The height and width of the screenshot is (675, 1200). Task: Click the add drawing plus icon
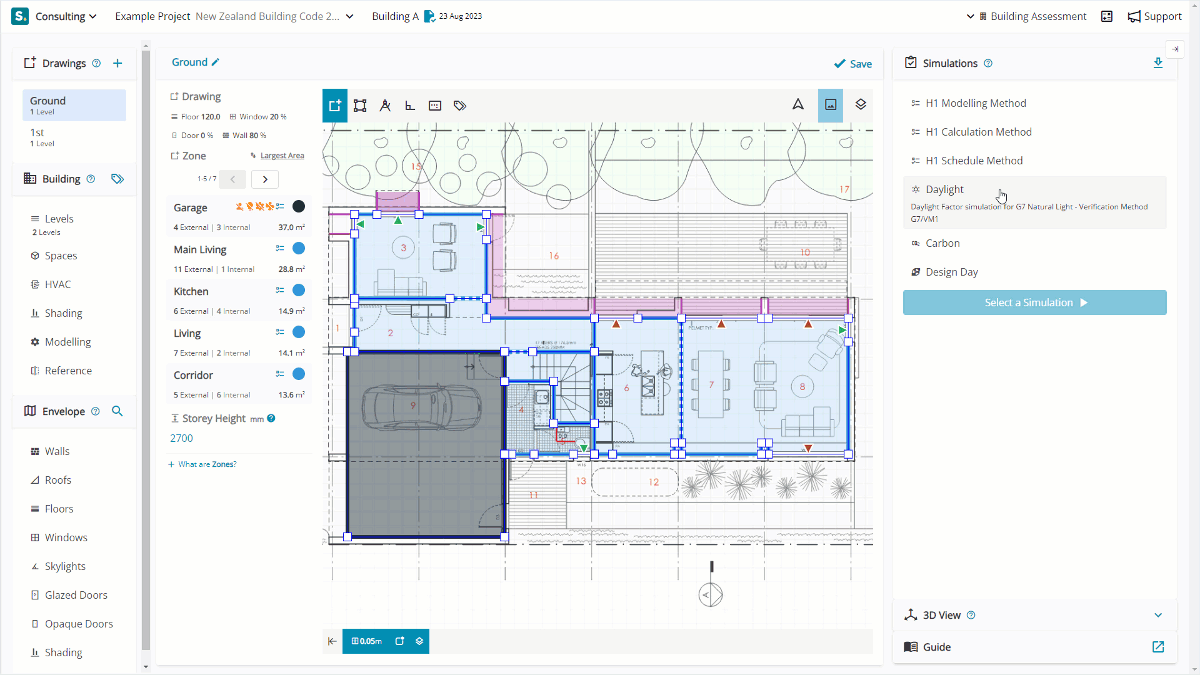(117, 63)
